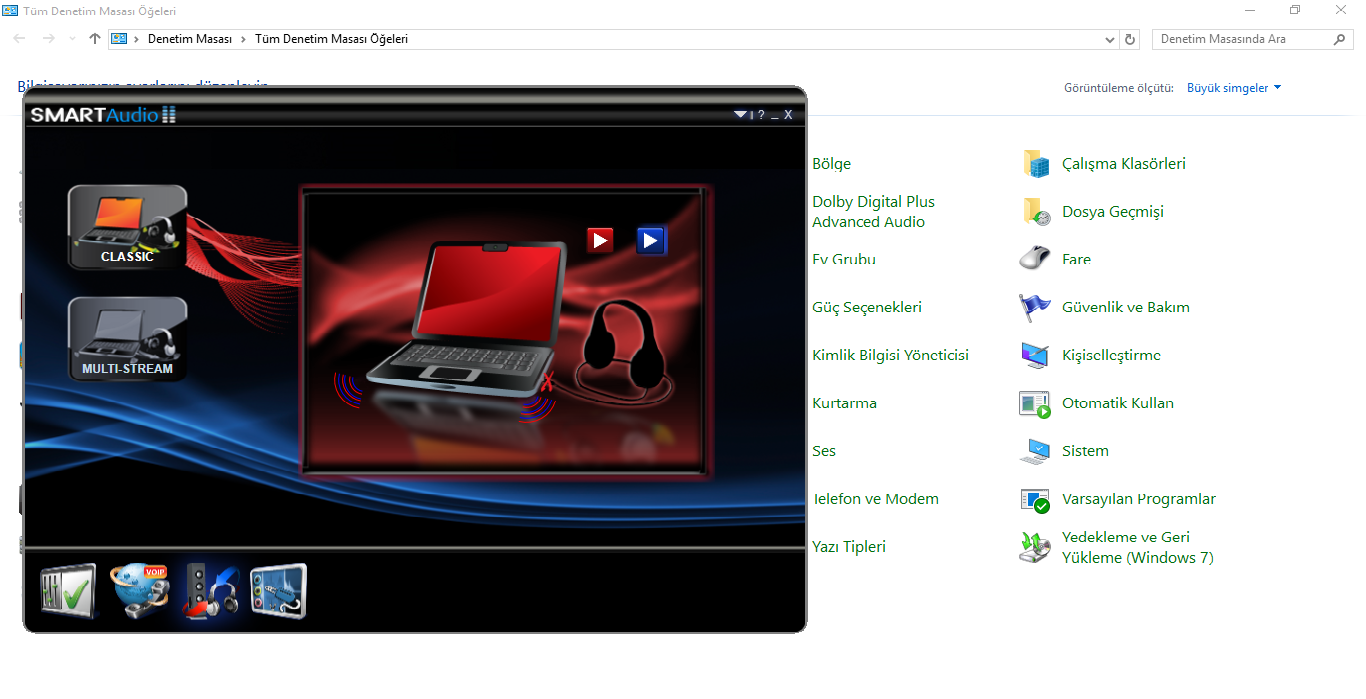The image size is (1366, 699).
Task: Click the Dosya Geçmişi label
Action: click(1113, 212)
